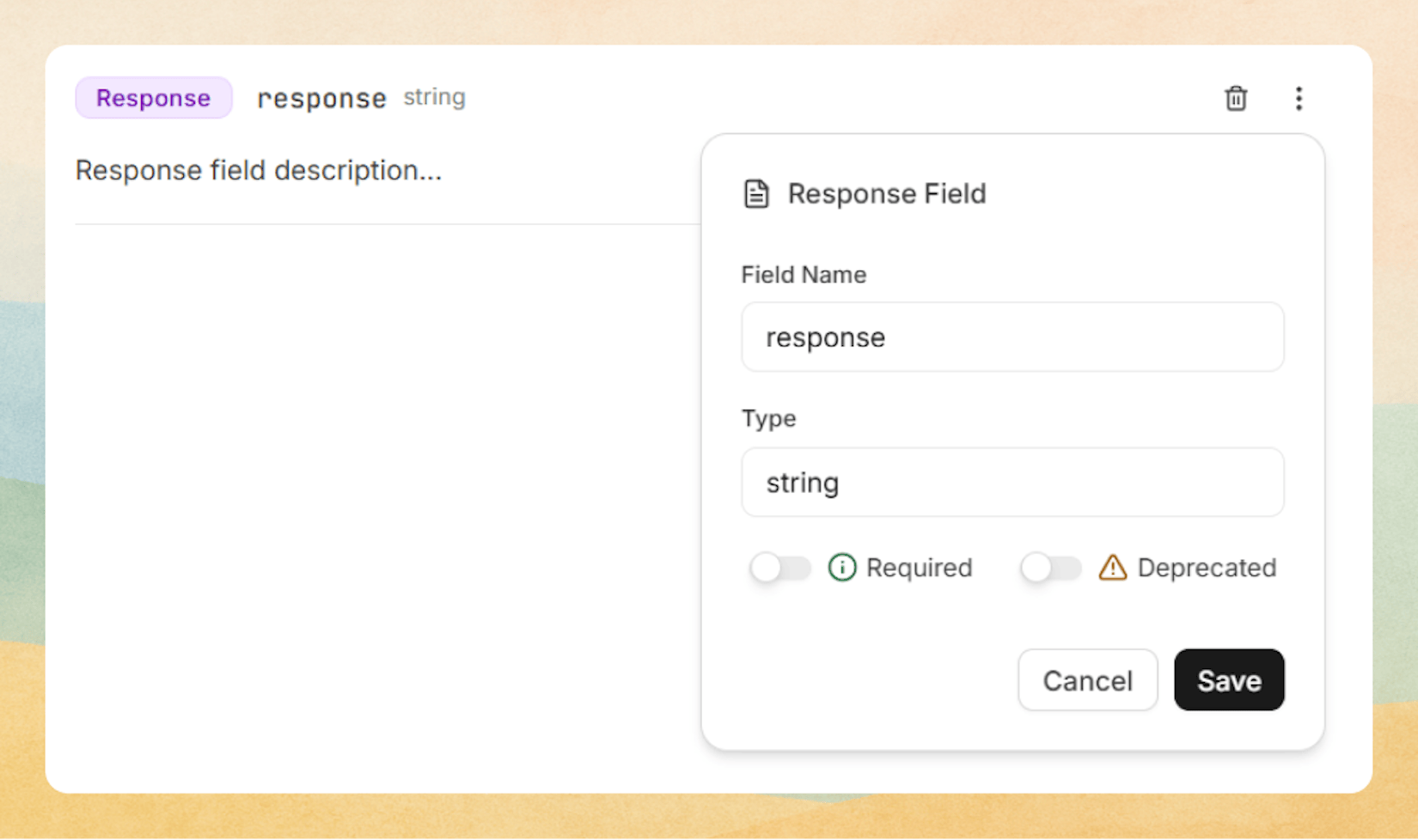Click the document icon beside Response Field title
Screen dimensions: 1418x840
(x=756, y=194)
